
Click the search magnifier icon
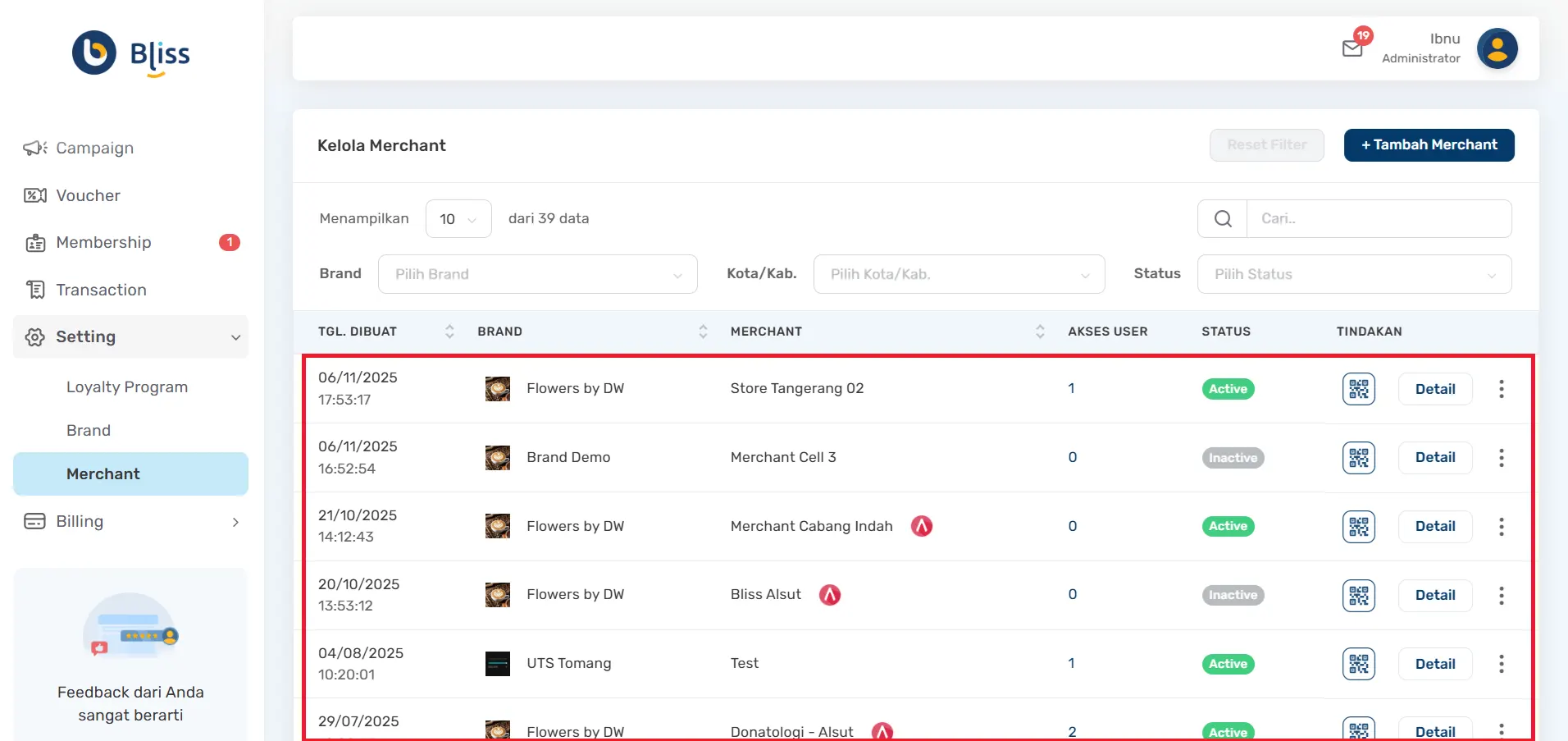[x=1222, y=219]
